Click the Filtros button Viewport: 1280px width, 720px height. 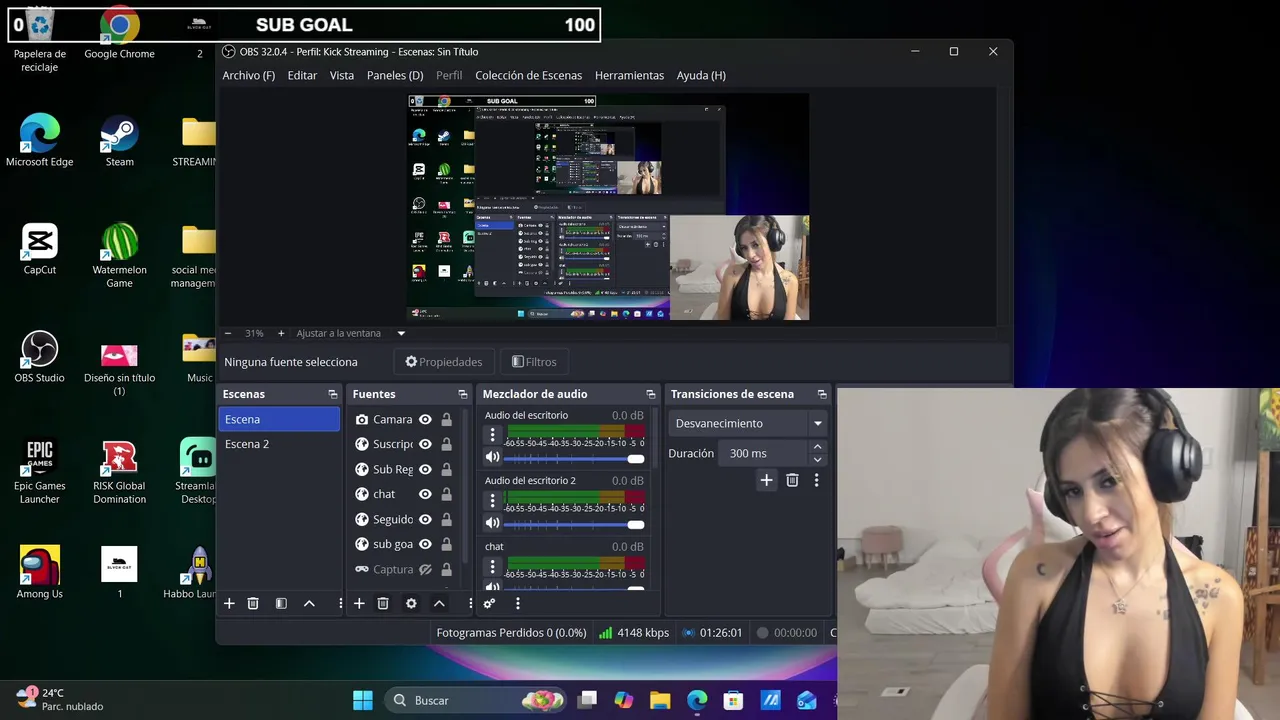tap(534, 362)
